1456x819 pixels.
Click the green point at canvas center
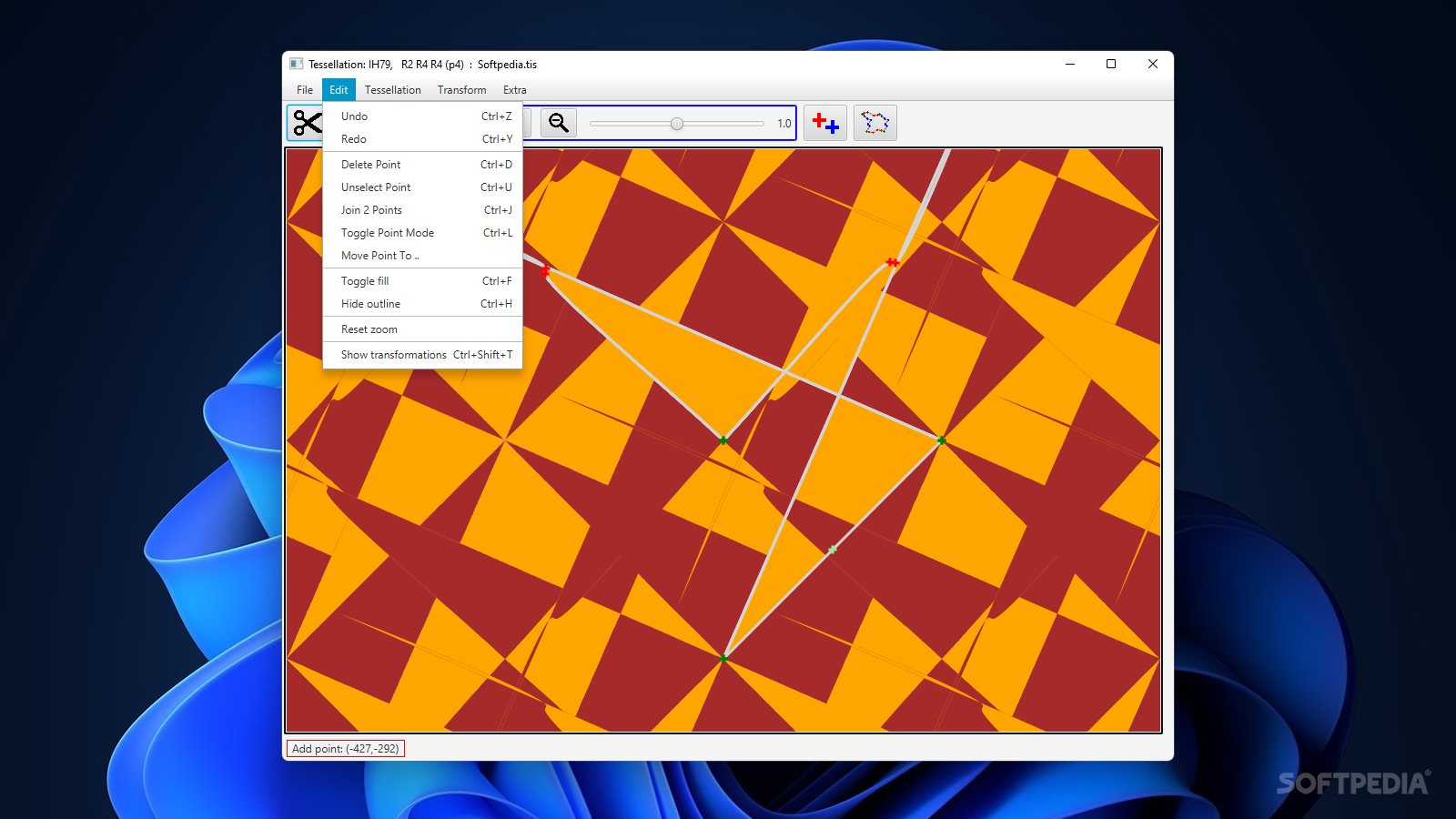click(723, 440)
